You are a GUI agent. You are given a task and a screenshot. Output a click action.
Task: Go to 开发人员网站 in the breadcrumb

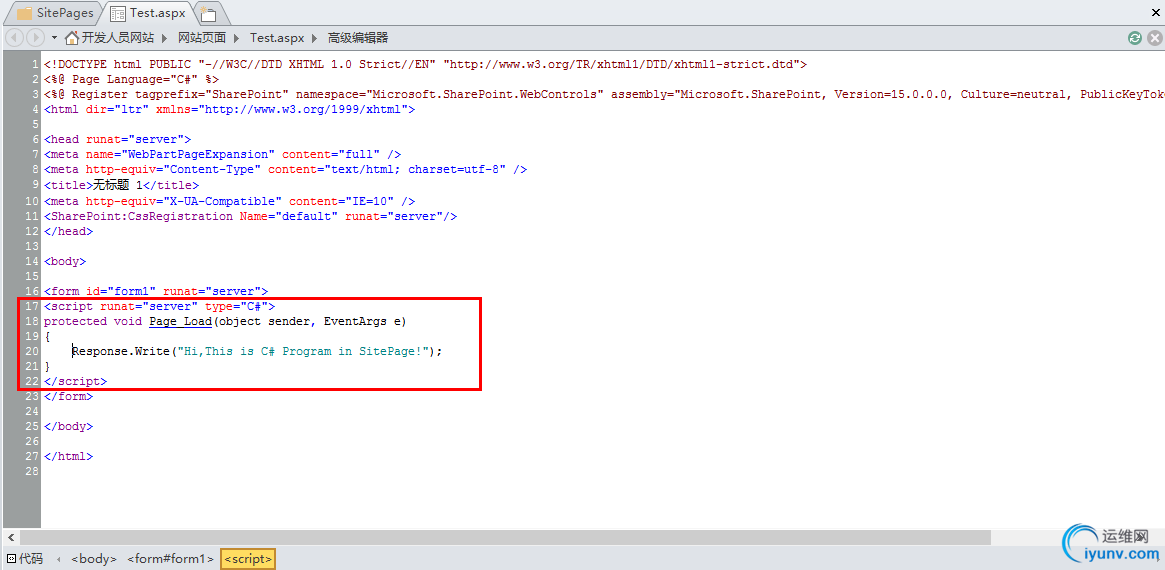point(118,38)
